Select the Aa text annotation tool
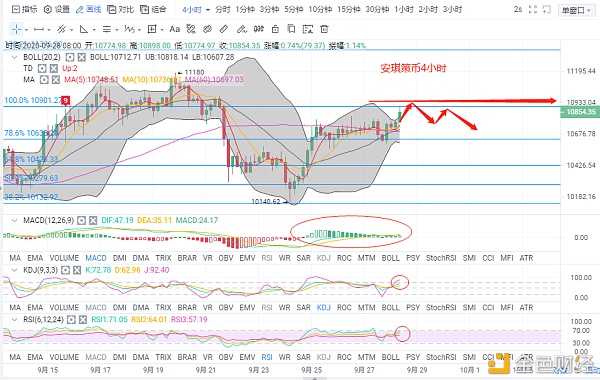 pyautogui.click(x=175, y=29)
